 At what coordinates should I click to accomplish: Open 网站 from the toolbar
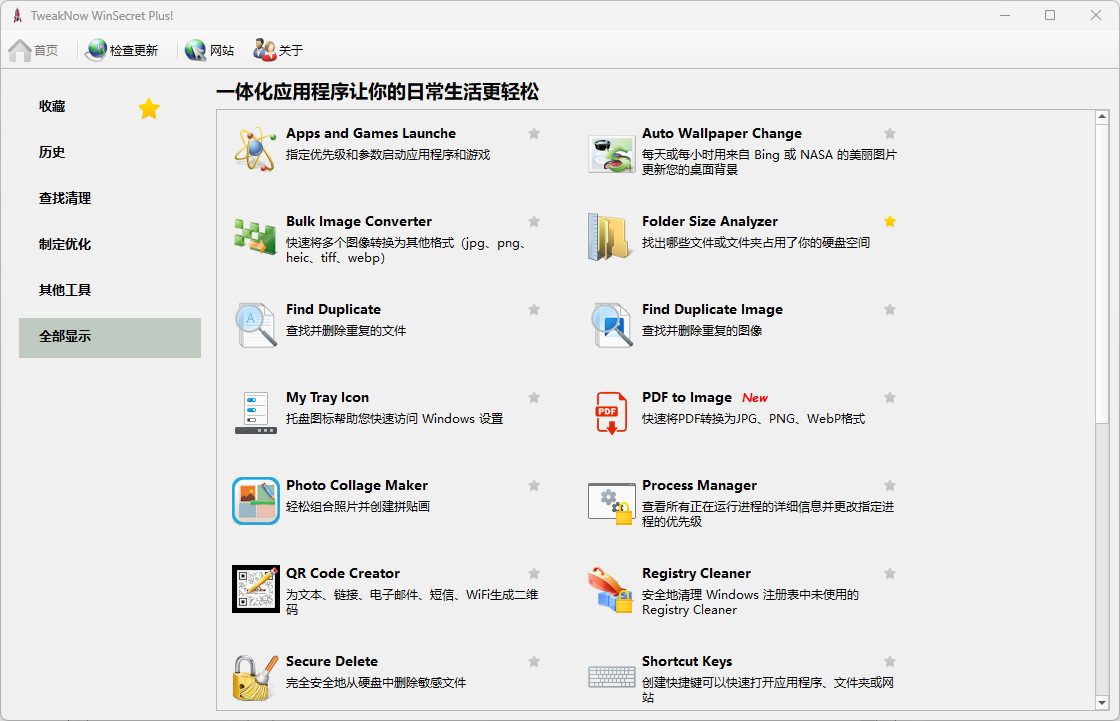pyautogui.click(x=209, y=51)
